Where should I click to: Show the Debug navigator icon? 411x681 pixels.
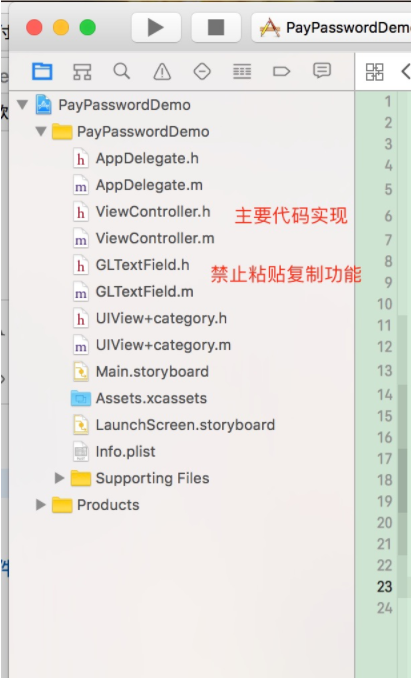(242, 71)
